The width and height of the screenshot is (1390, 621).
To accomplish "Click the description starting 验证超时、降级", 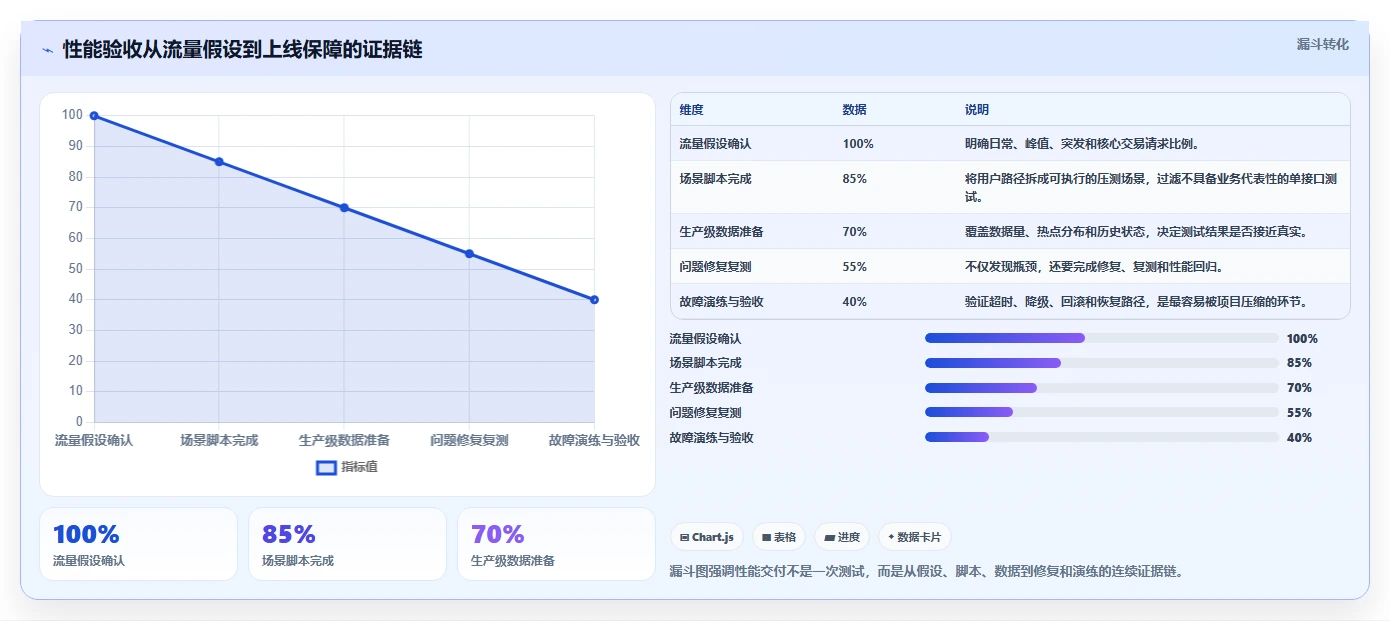I will coord(1136,302).
